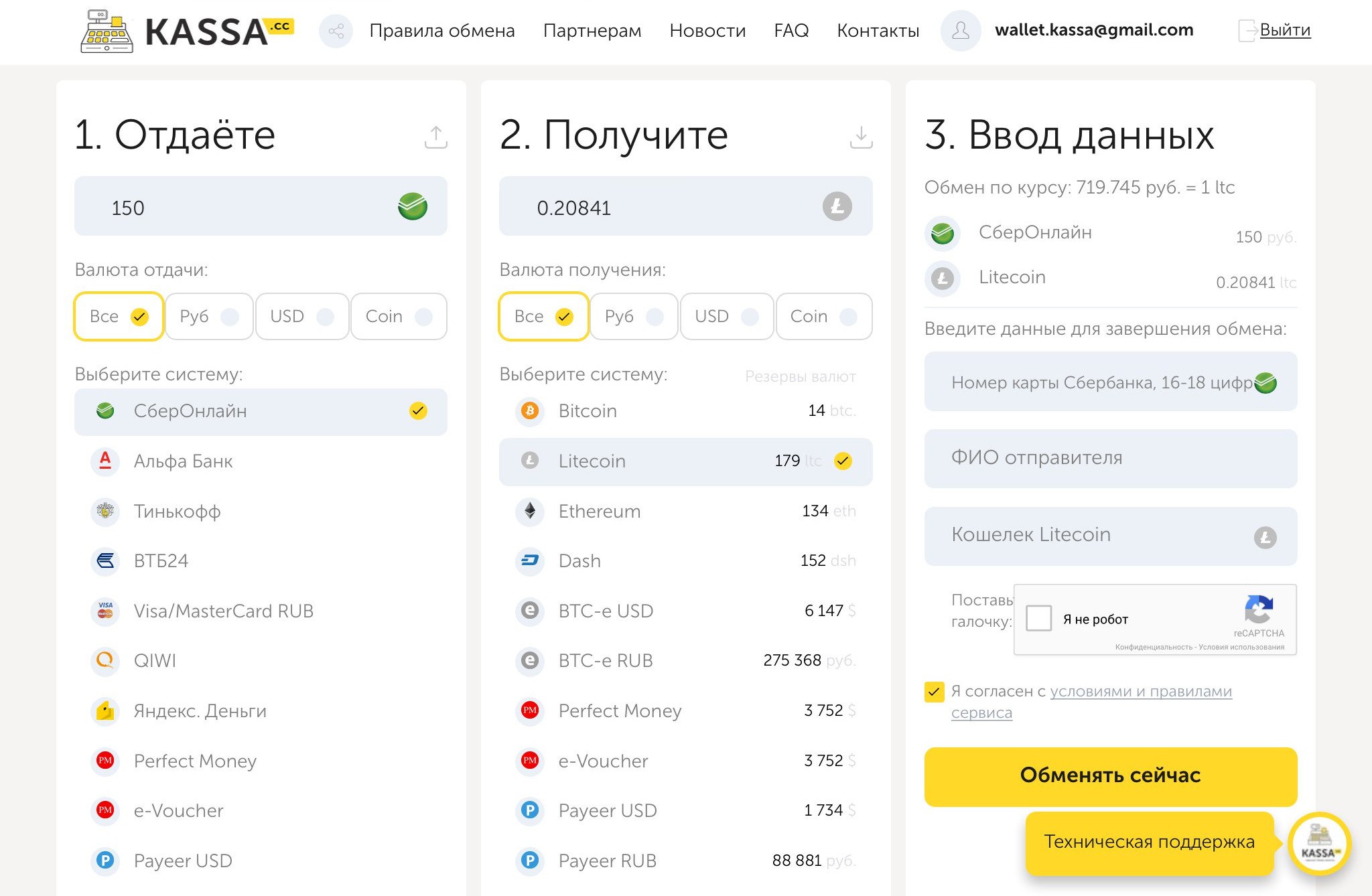Click the receive amount field showing 0.20841
The height and width of the screenshot is (896, 1372).
pyautogui.click(x=685, y=206)
